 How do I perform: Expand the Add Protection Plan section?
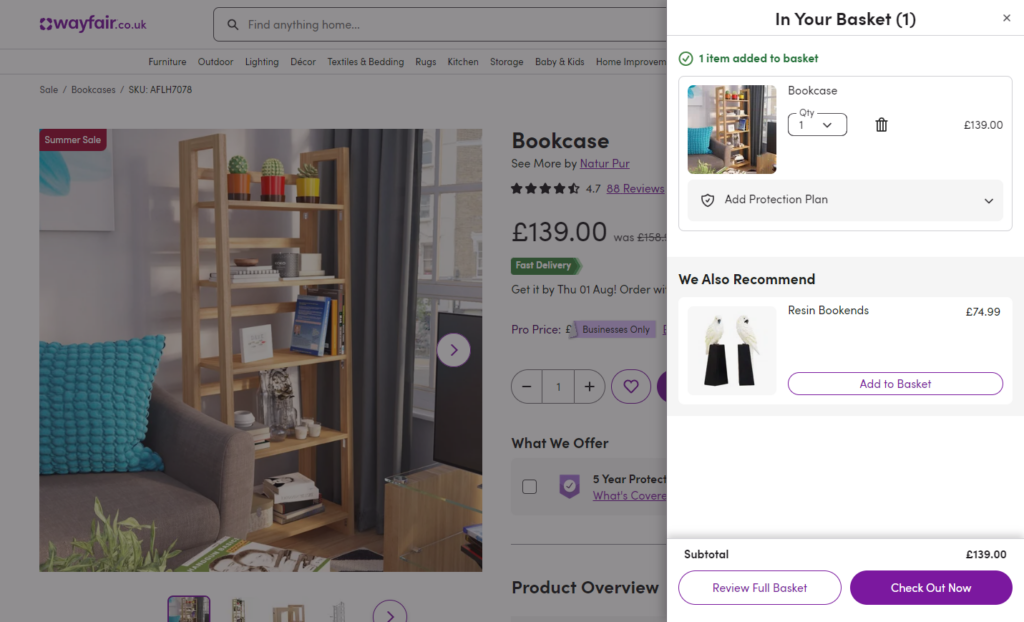990,200
